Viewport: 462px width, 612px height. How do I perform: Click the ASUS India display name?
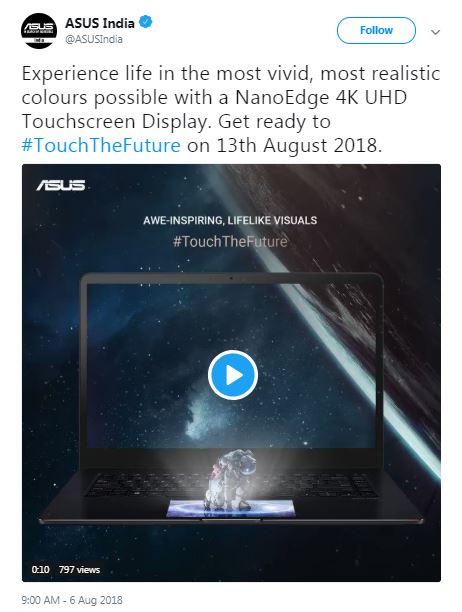(x=100, y=23)
